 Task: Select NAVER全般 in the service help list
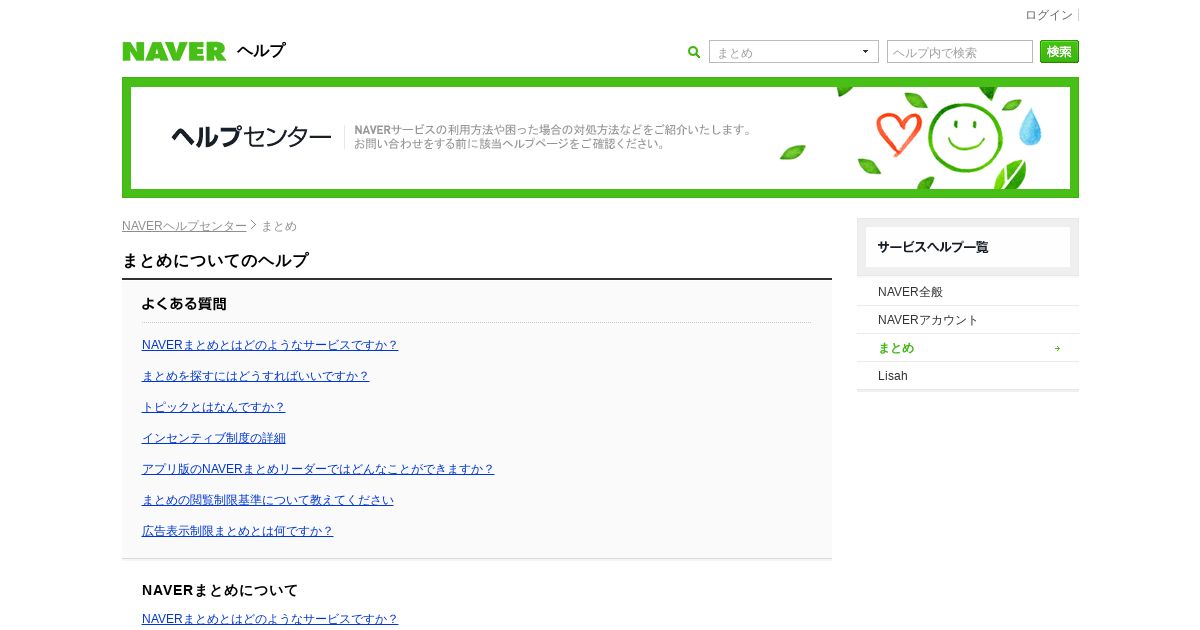point(968,292)
